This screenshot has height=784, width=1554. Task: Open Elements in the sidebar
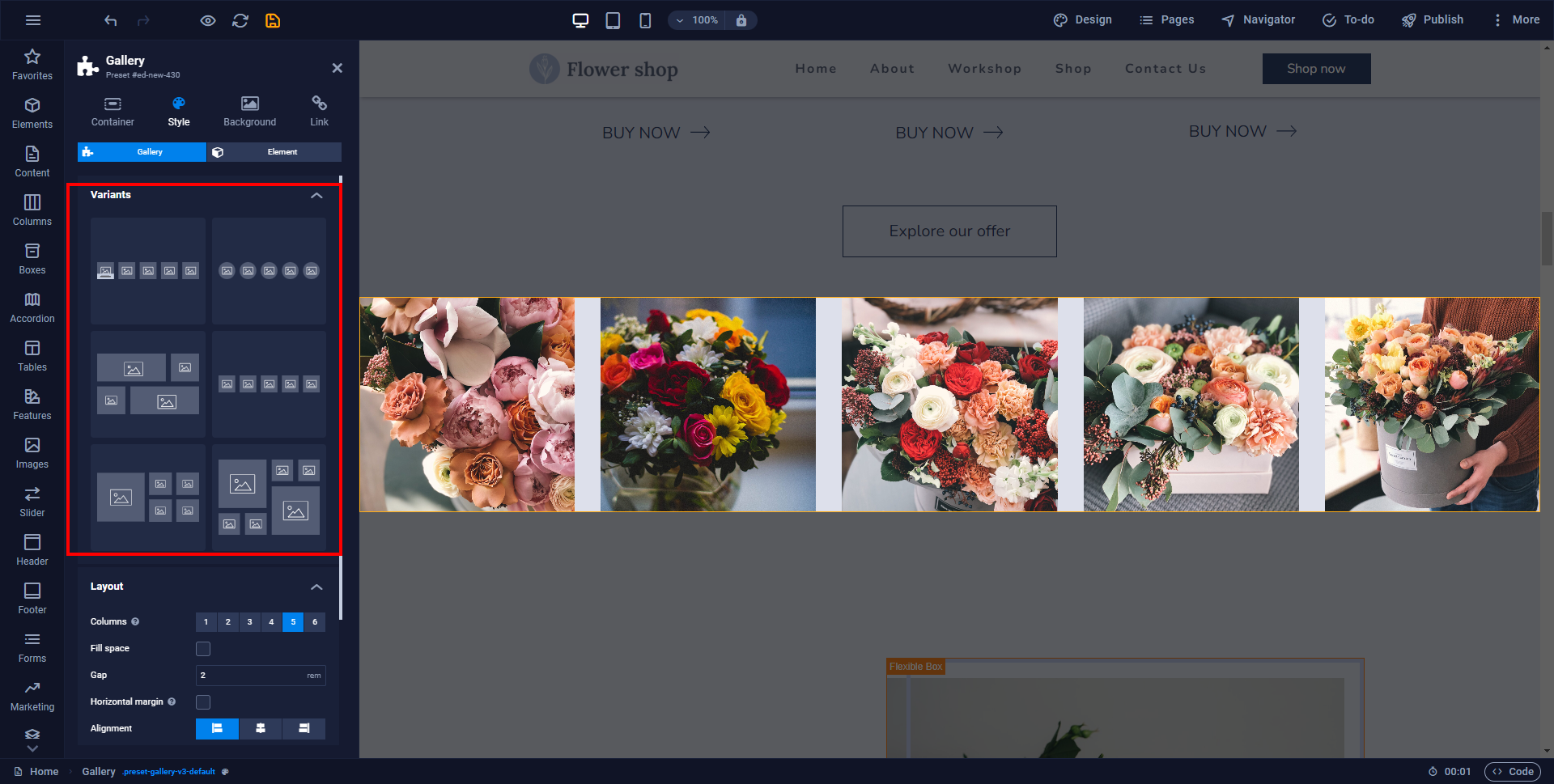click(x=32, y=113)
